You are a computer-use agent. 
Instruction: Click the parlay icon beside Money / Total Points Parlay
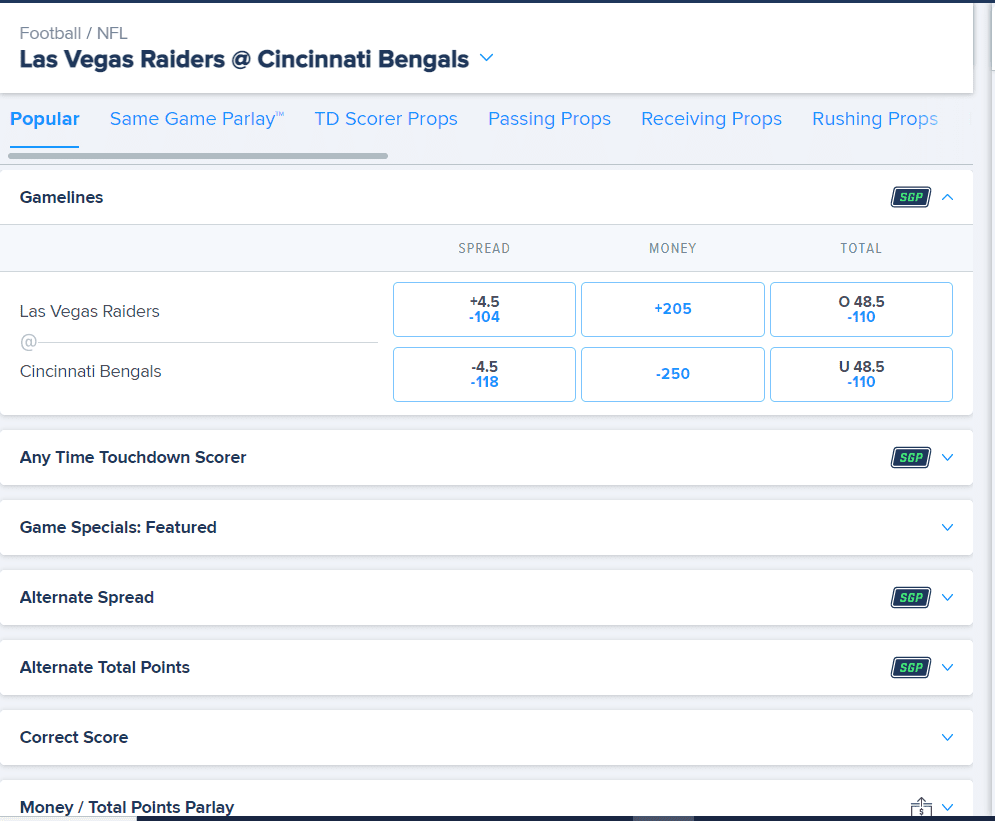[x=921, y=807]
